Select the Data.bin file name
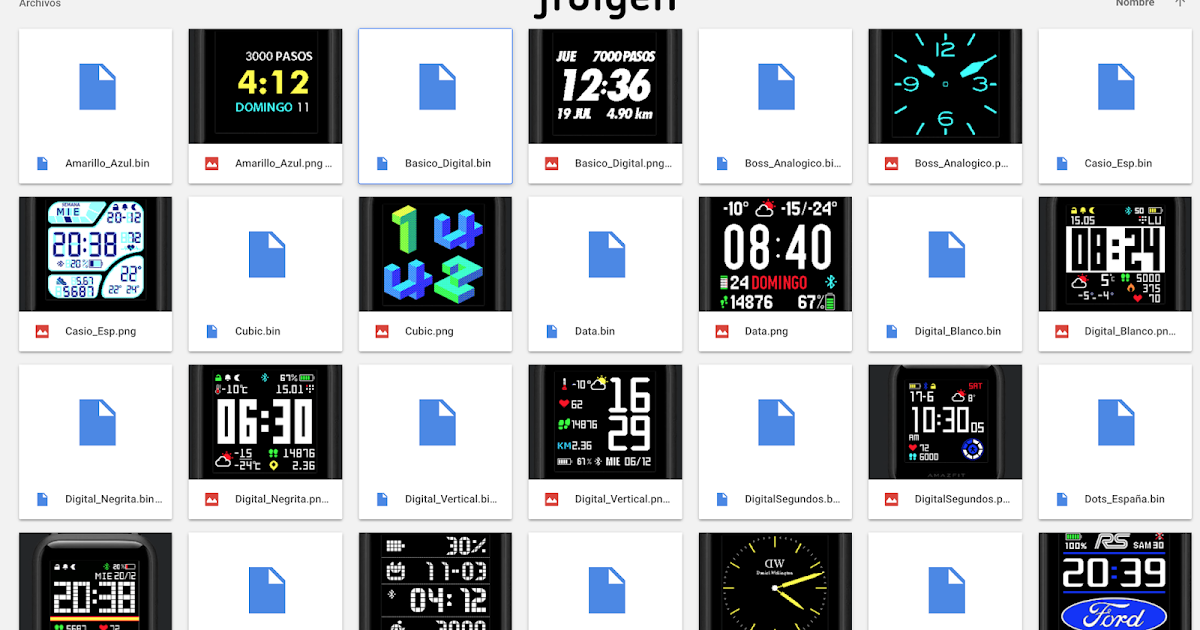 click(595, 331)
